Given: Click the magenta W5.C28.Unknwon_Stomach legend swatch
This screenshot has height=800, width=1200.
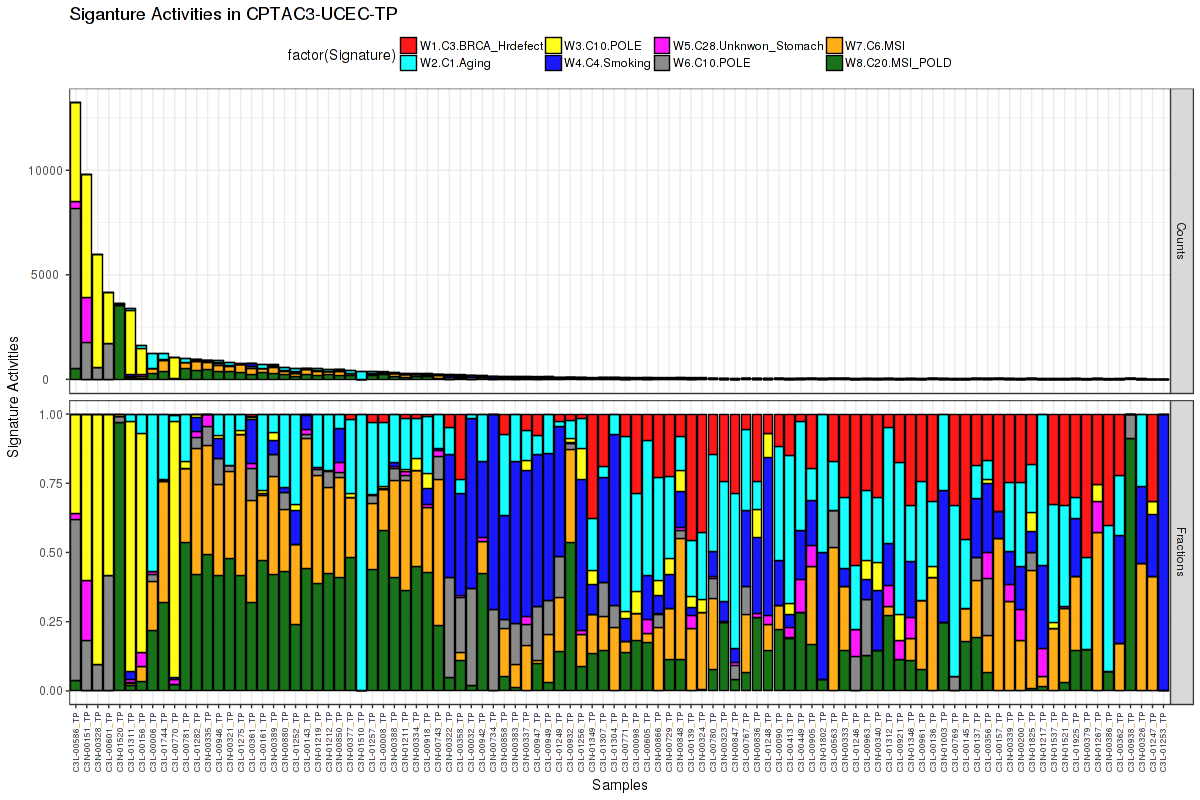Looking at the screenshot, I should (661, 45).
